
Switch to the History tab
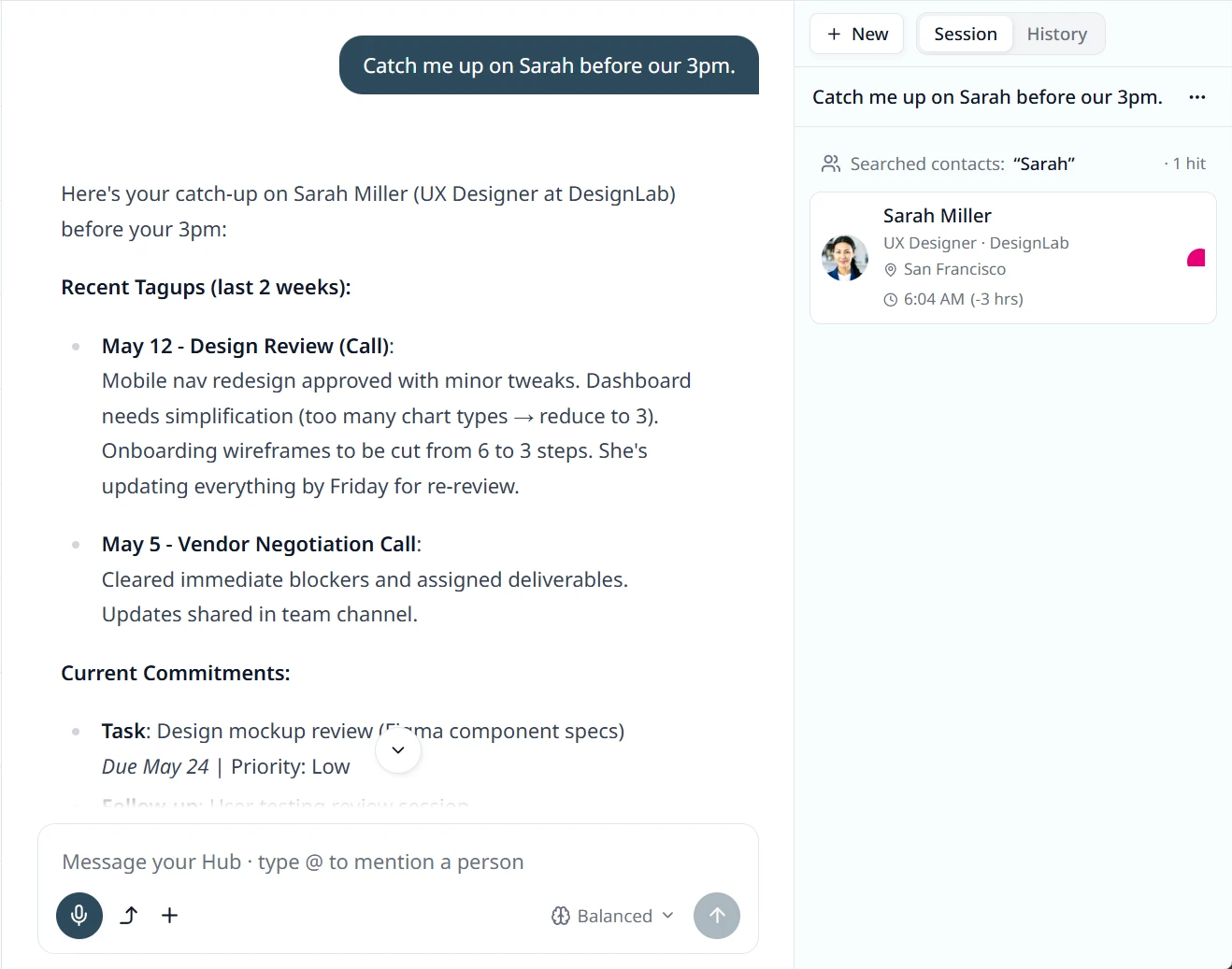1057,35
